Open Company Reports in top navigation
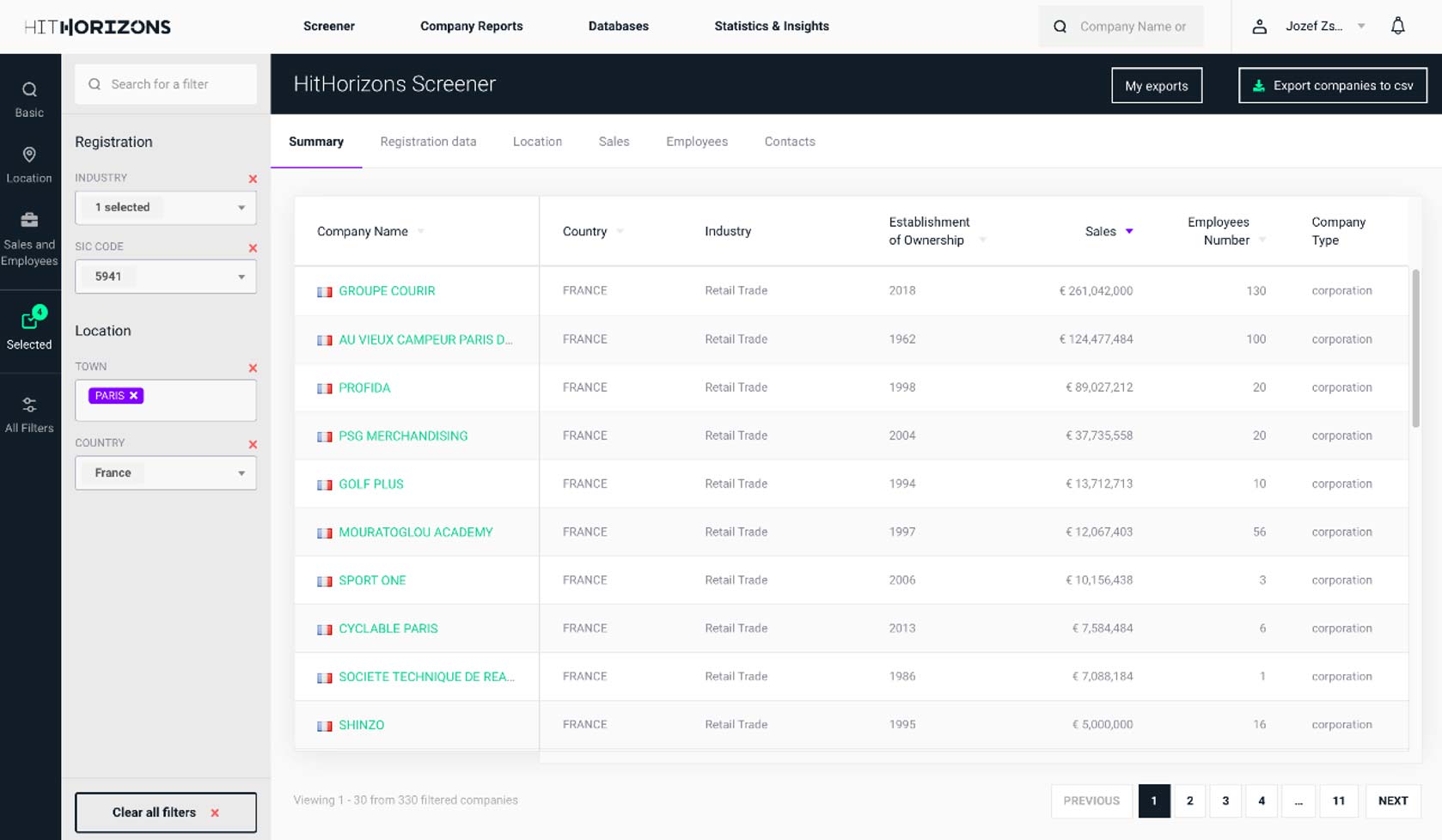The image size is (1442, 840). 472,27
